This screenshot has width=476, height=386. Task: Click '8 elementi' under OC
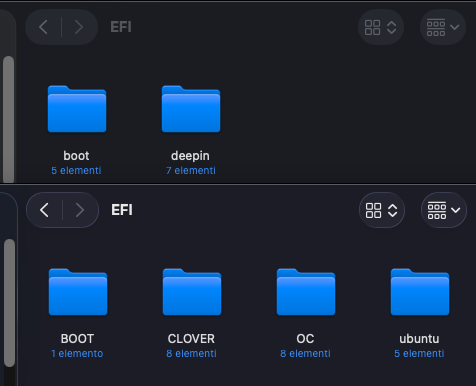click(305, 353)
